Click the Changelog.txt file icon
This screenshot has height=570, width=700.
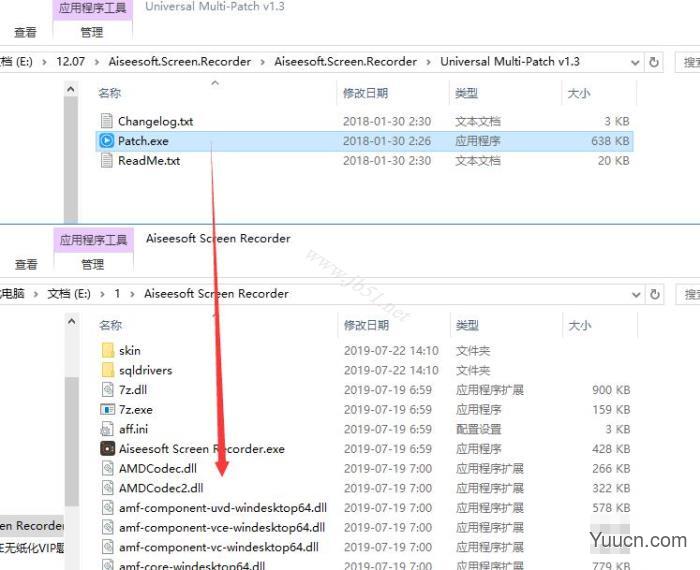pyautogui.click(x=107, y=121)
